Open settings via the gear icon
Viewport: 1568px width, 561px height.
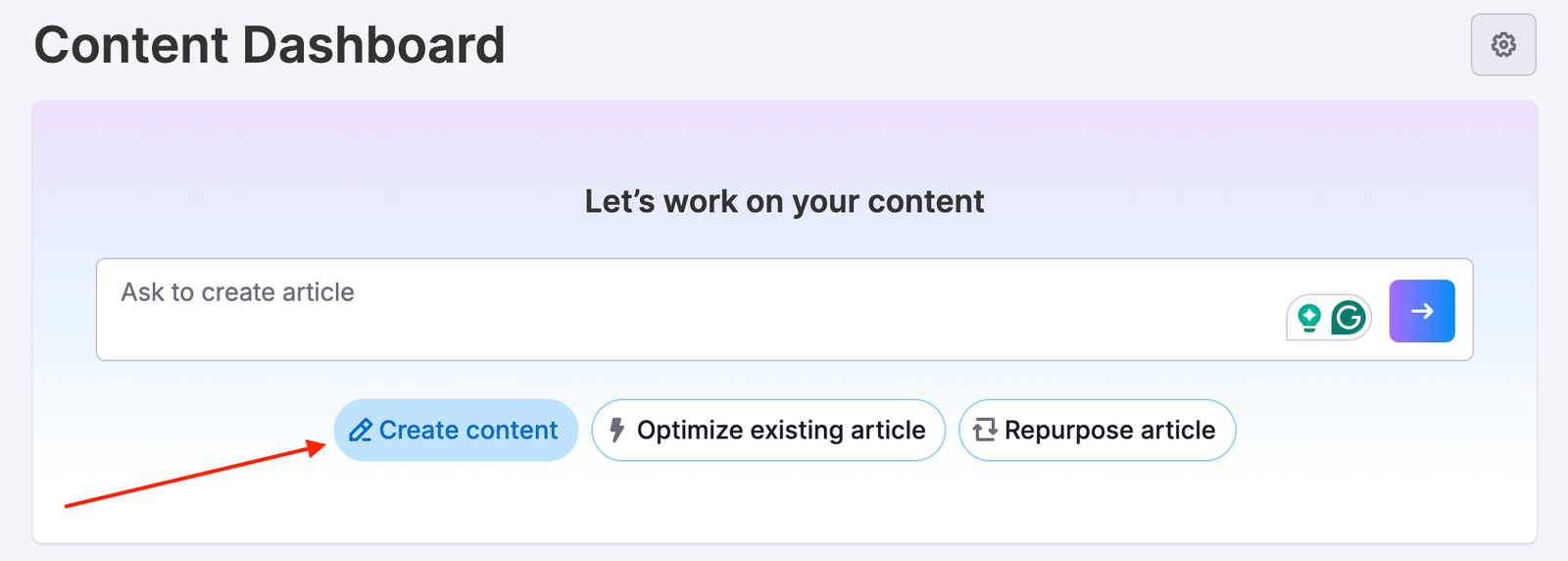tap(1503, 45)
